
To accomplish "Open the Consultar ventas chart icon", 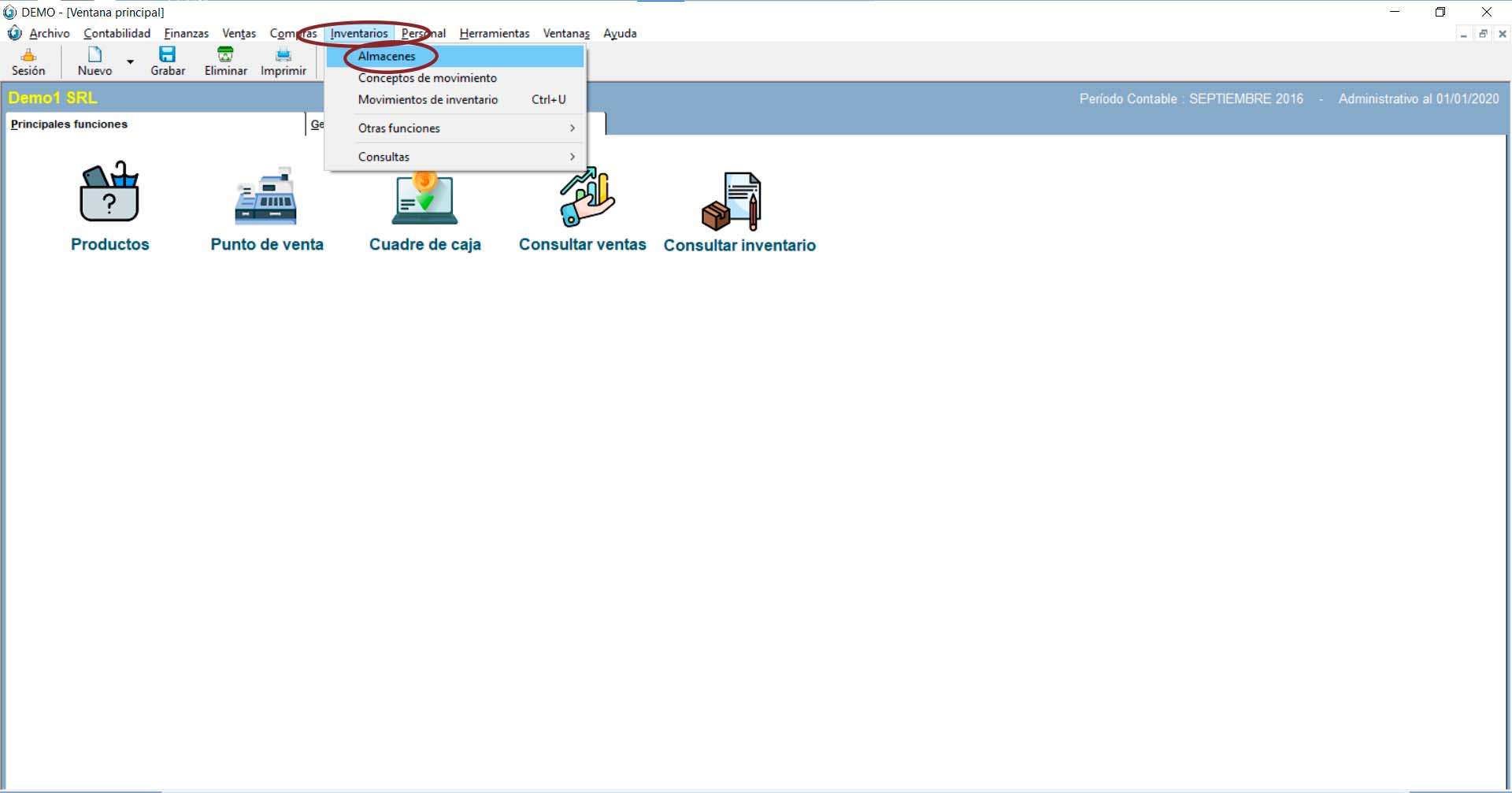I will click(x=585, y=197).
